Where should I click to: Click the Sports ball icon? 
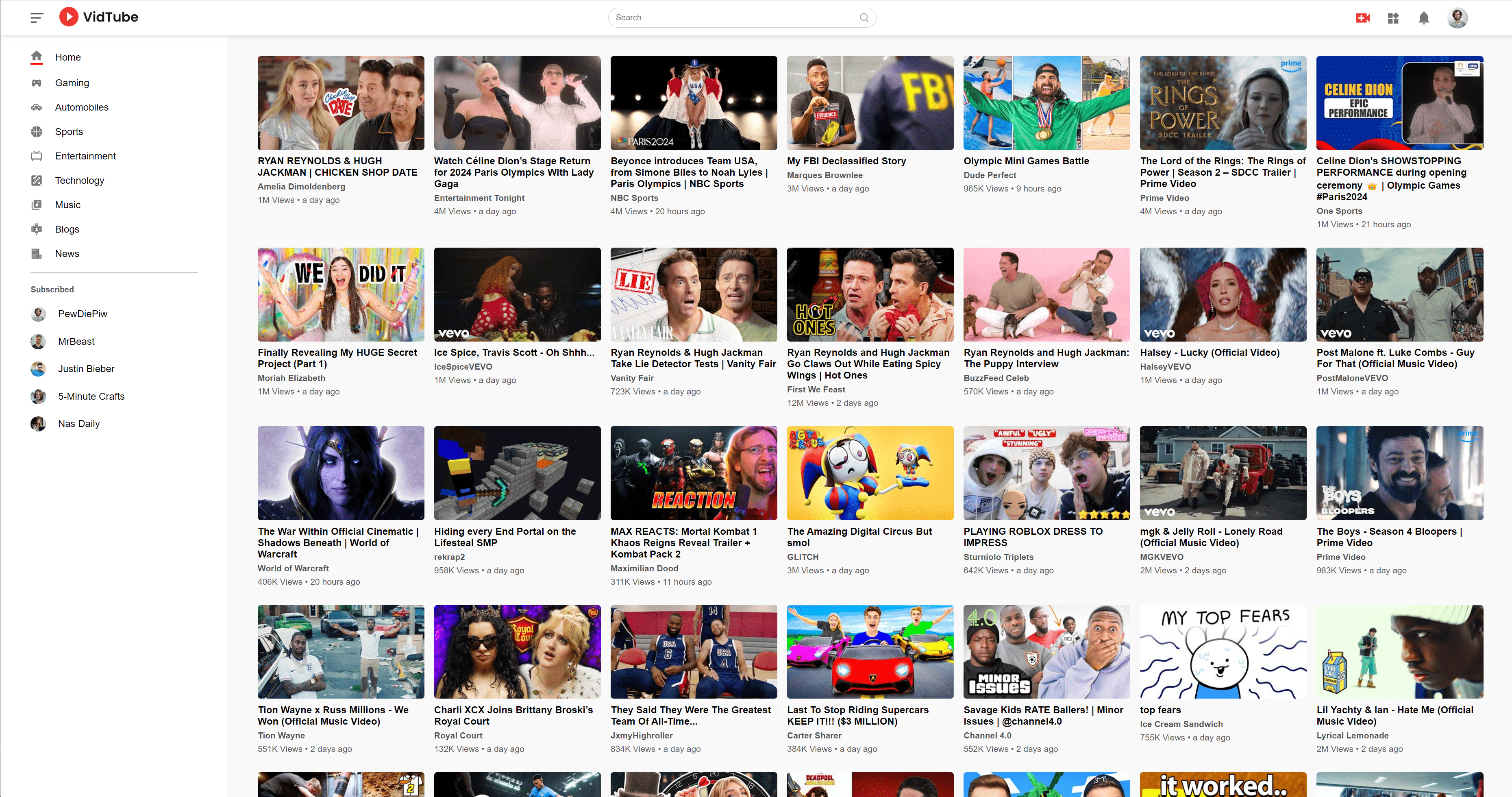(37, 131)
